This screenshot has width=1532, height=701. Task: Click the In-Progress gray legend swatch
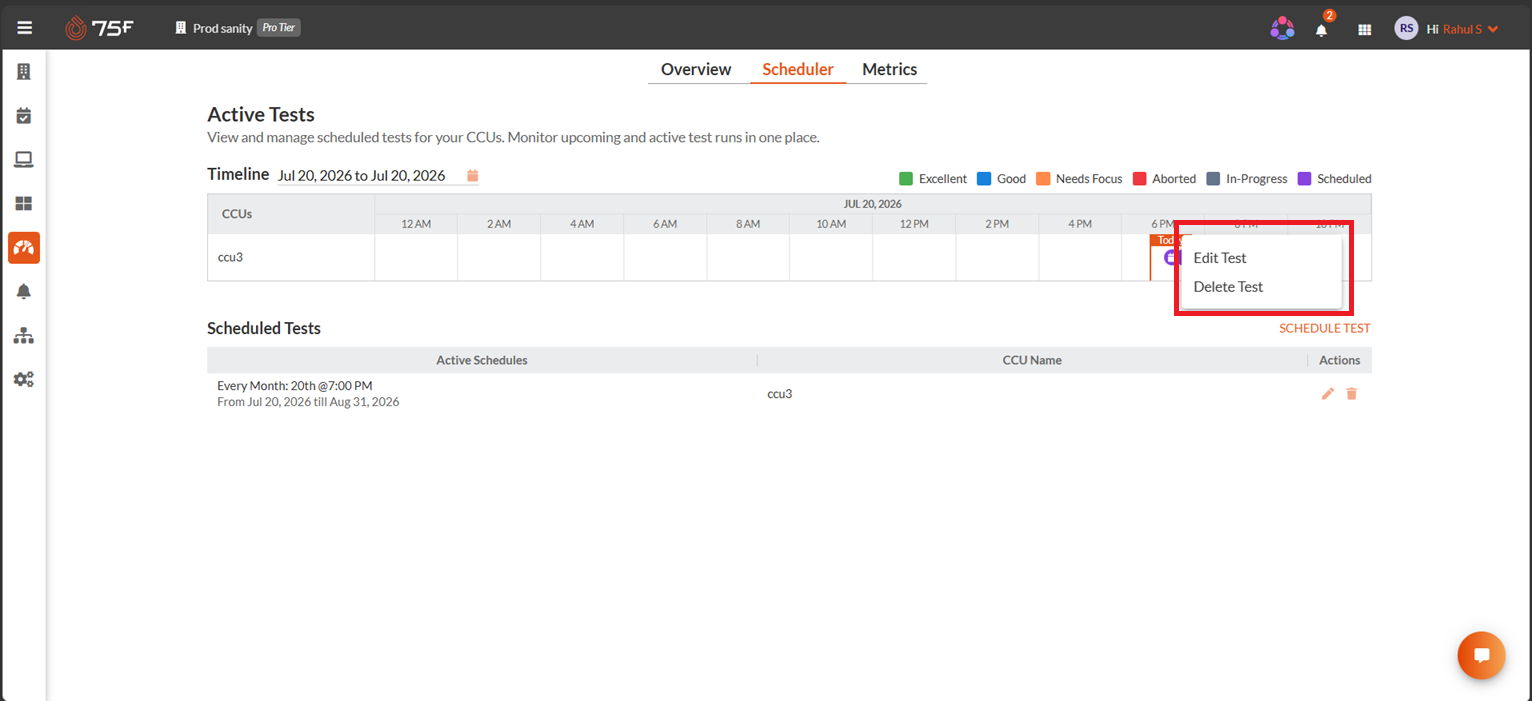tap(1213, 179)
